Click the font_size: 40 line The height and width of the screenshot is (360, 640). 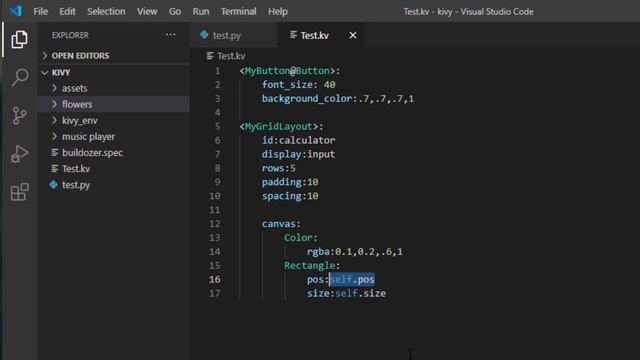coord(298,85)
